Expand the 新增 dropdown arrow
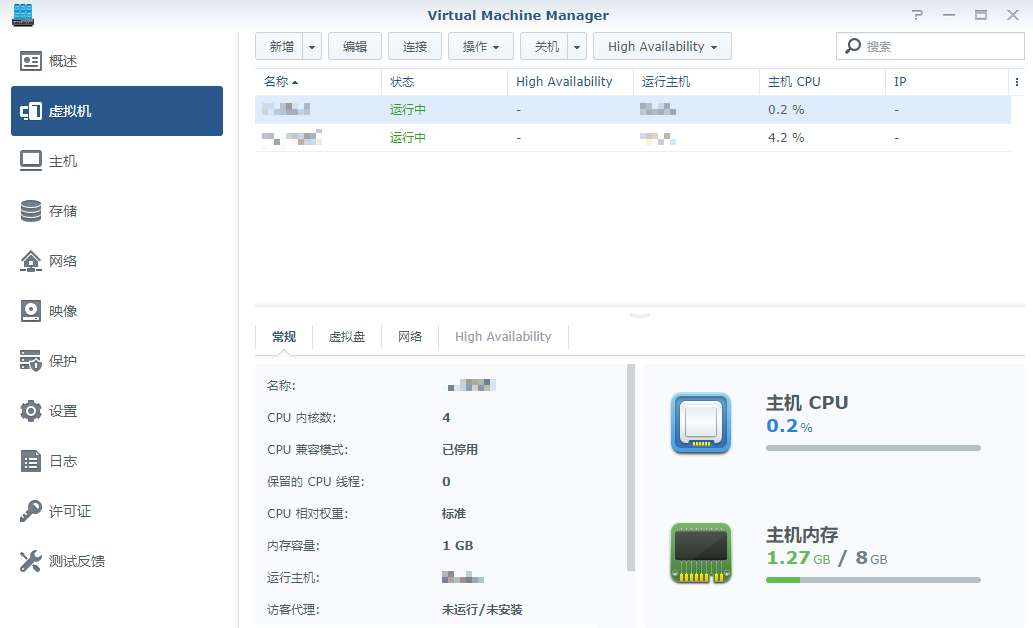 click(313, 47)
